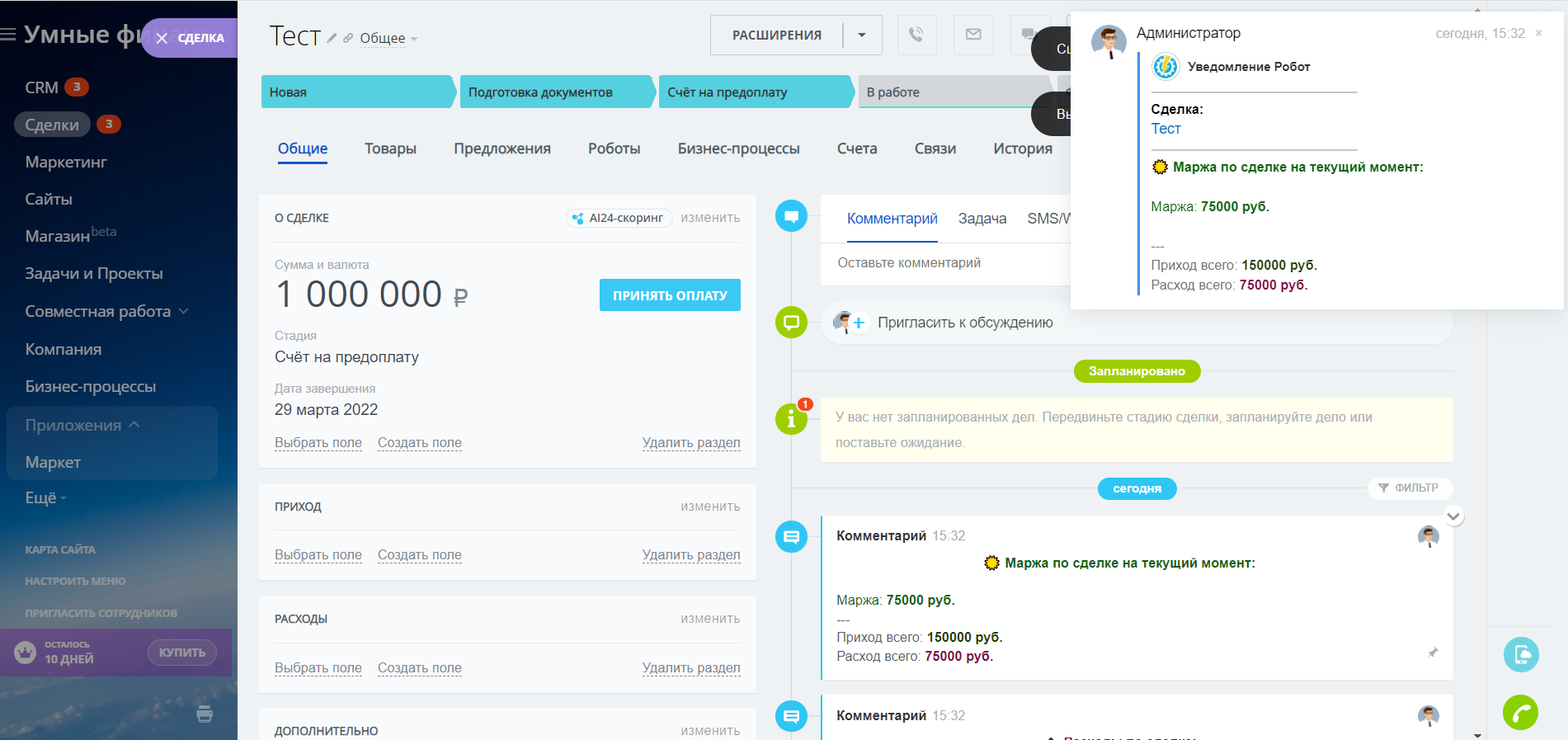This screenshot has width=1568, height=740.
Task: Switch to the Предложения tab
Action: point(502,148)
